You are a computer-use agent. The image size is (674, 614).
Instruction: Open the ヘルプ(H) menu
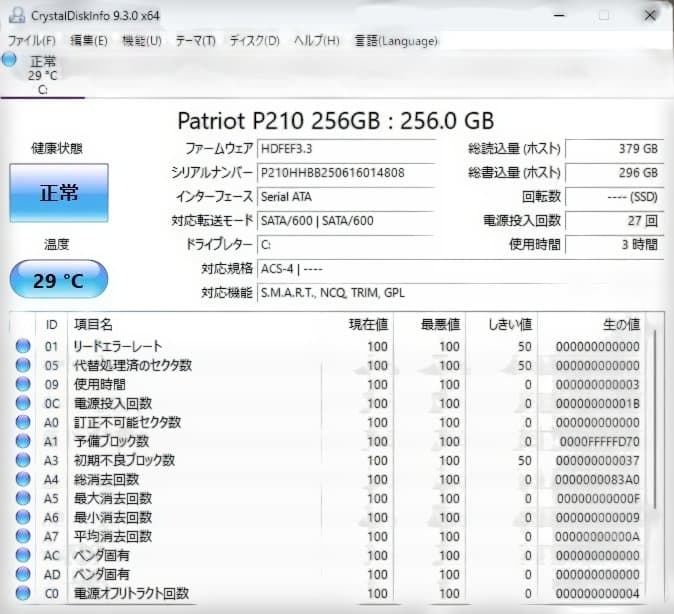click(x=317, y=41)
